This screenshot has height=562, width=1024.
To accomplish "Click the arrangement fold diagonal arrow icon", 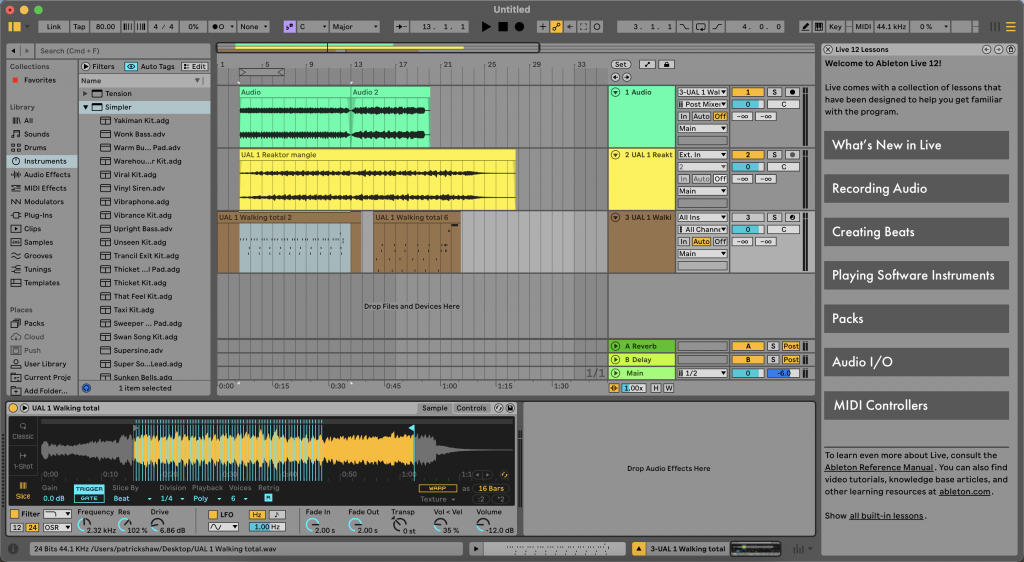I will [647, 65].
